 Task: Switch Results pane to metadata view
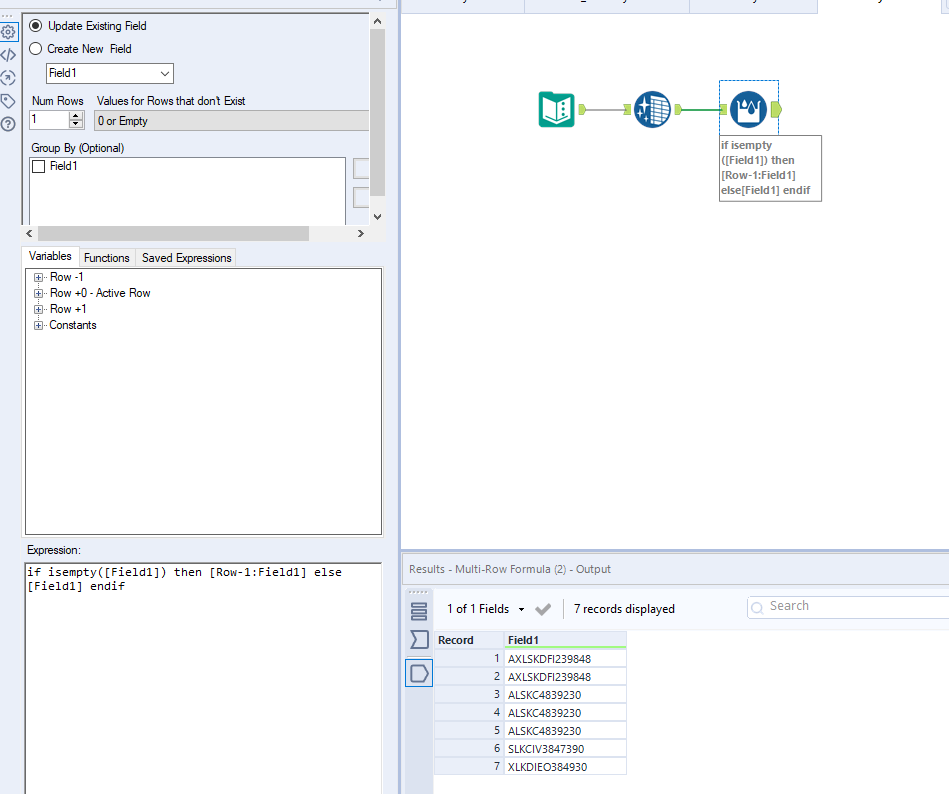click(418, 639)
